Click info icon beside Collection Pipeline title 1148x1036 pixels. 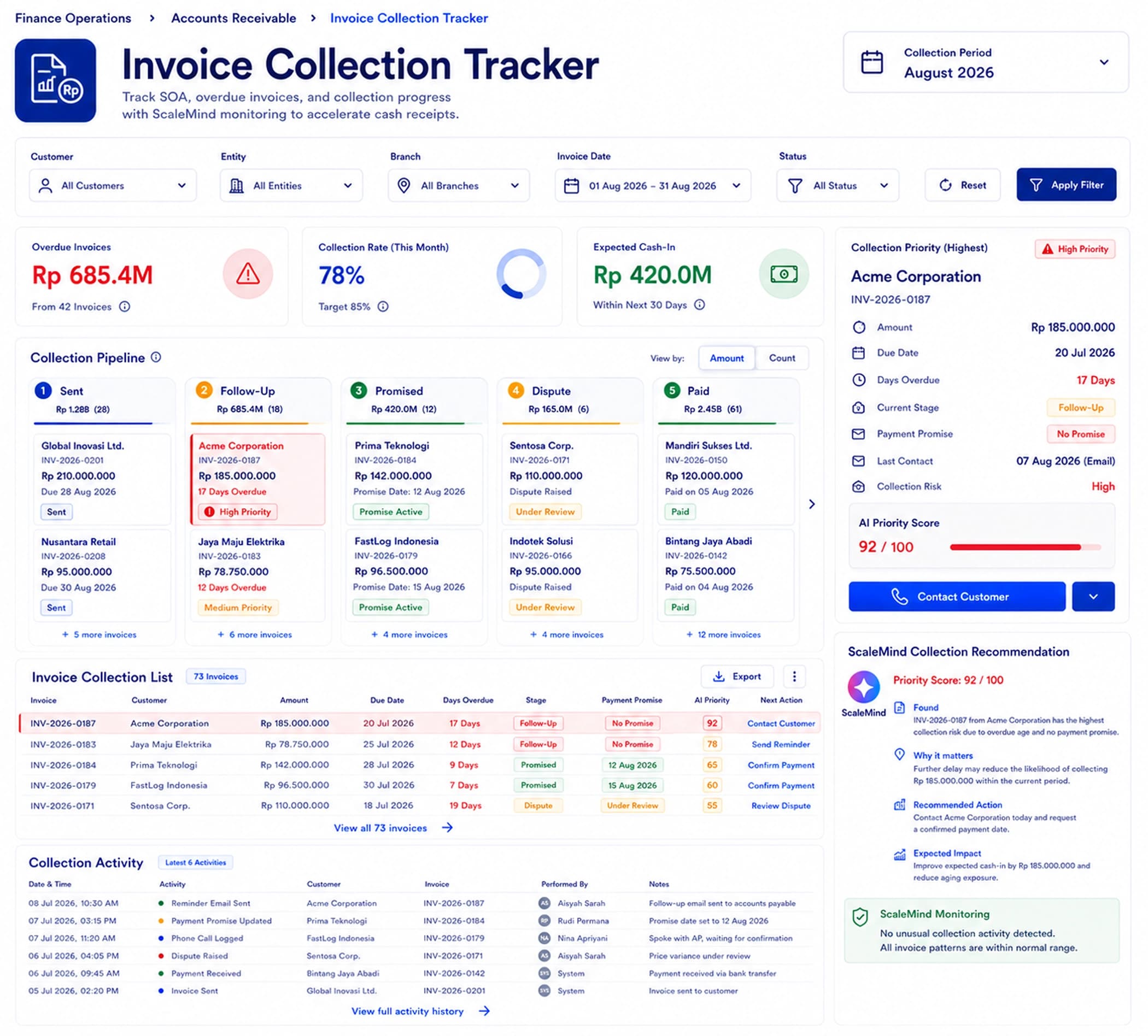(x=156, y=357)
